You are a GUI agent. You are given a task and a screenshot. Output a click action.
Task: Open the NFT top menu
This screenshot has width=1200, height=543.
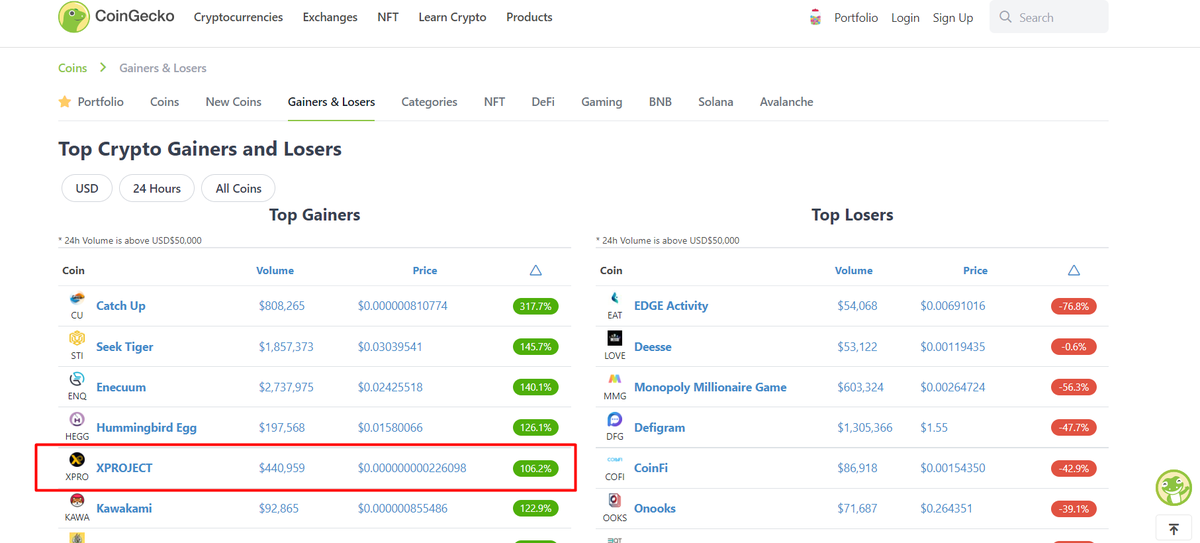tap(388, 17)
